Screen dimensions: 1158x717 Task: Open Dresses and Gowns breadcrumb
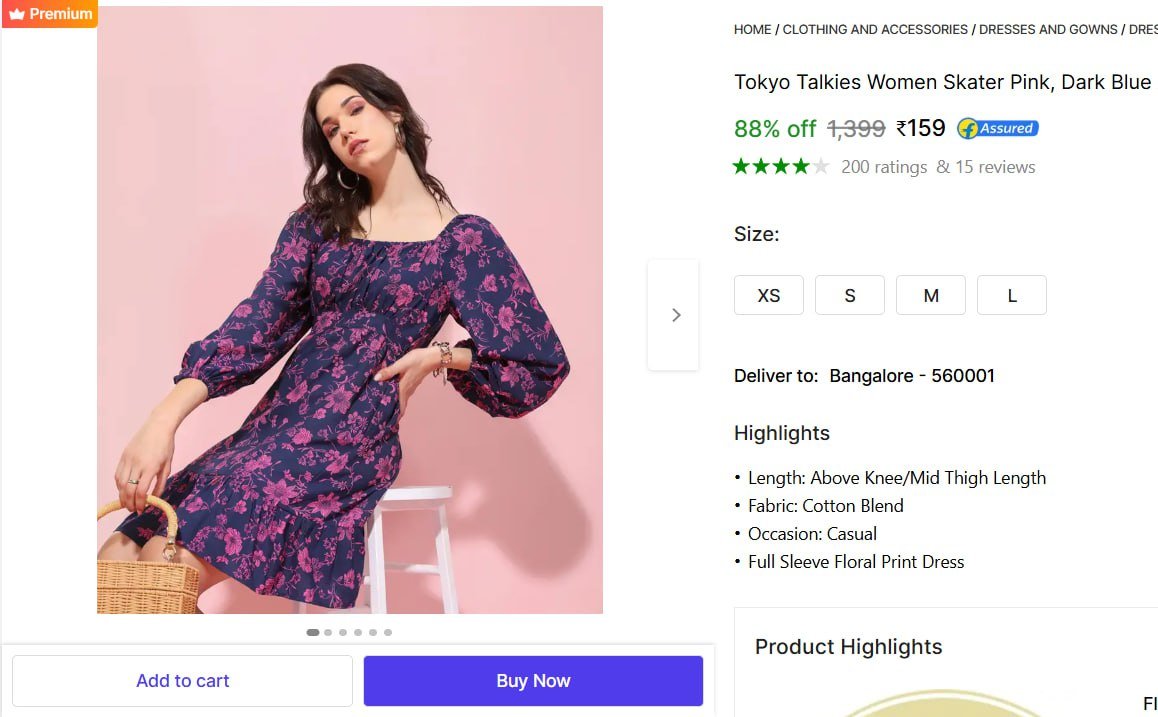pyautogui.click(x=1048, y=30)
